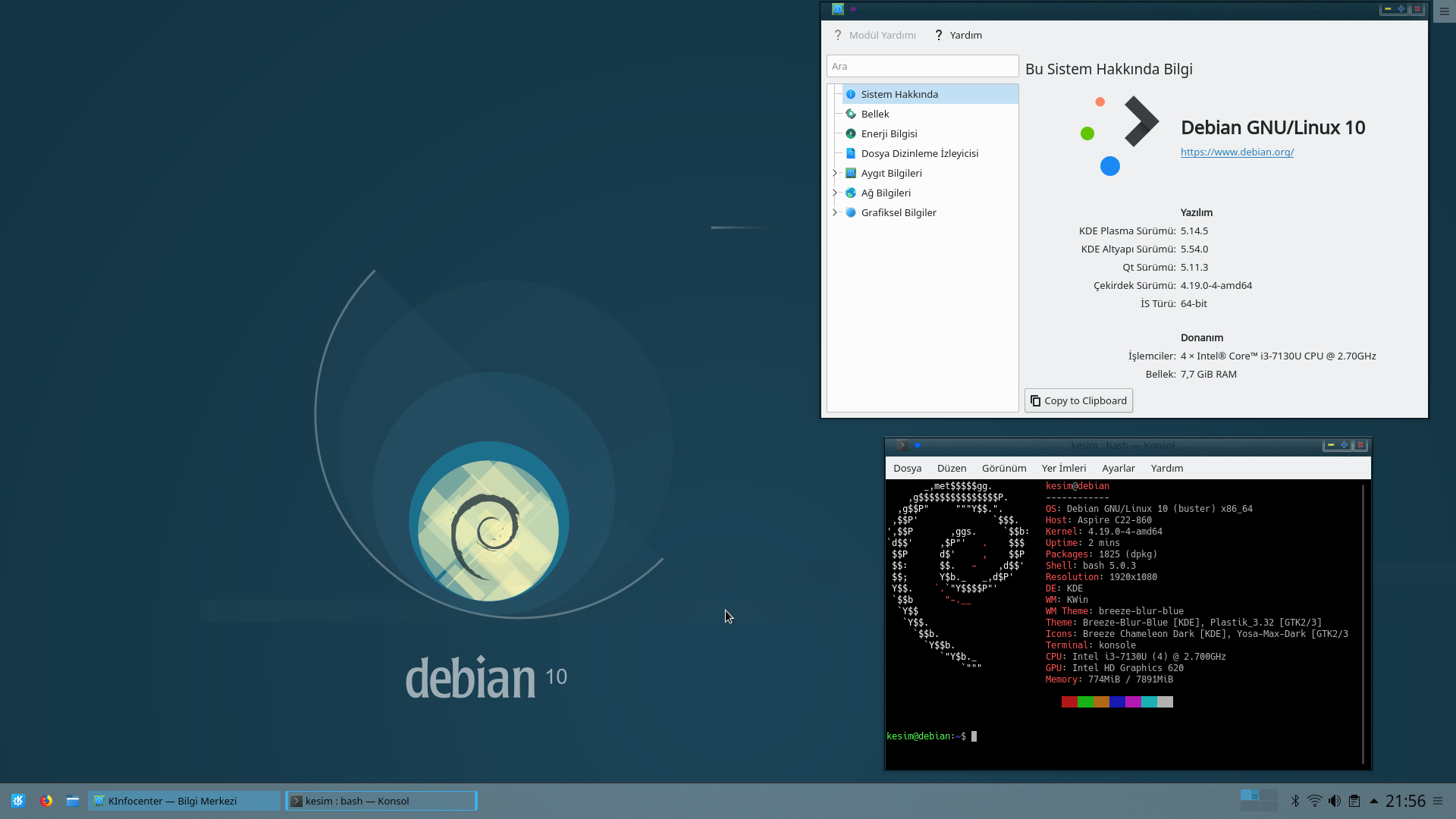Image resolution: width=1456 pixels, height=819 pixels.
Task: Click the Enerji Bilgisi icon
Action: [x=851, y=133]
